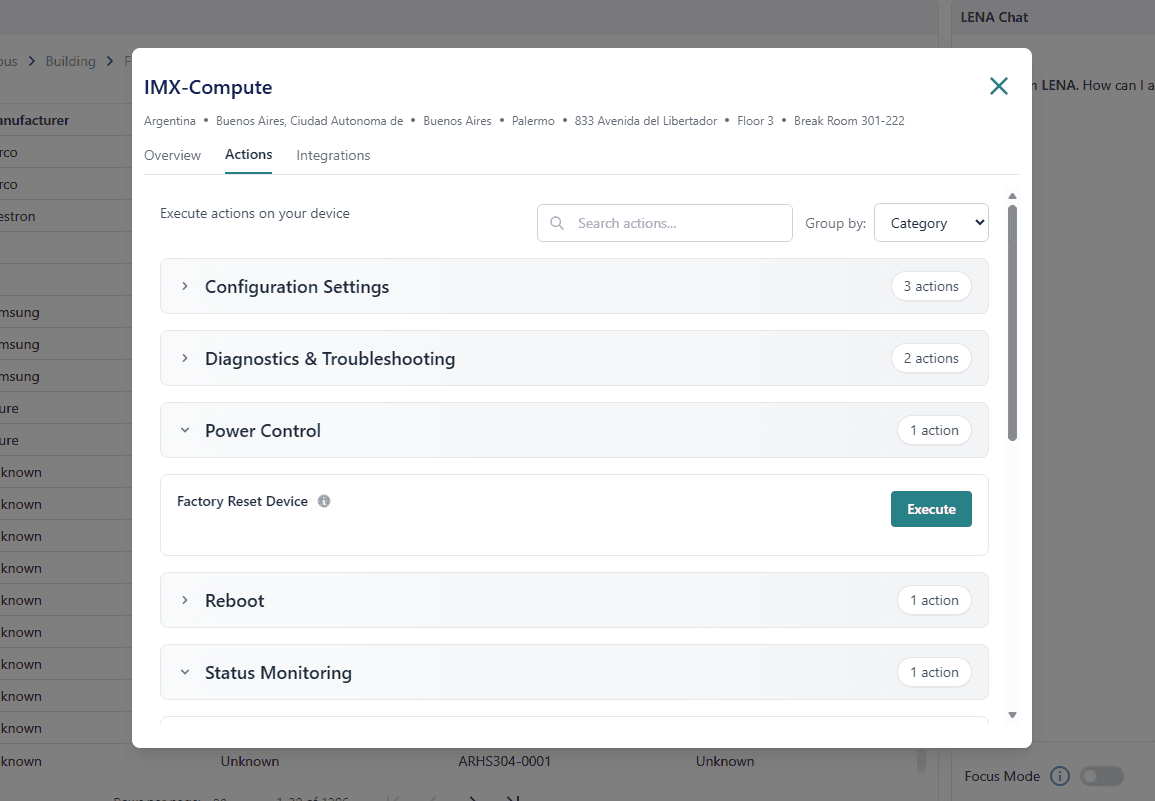
Task: Open the Group by Category dropdown
Action: point(931,223)
